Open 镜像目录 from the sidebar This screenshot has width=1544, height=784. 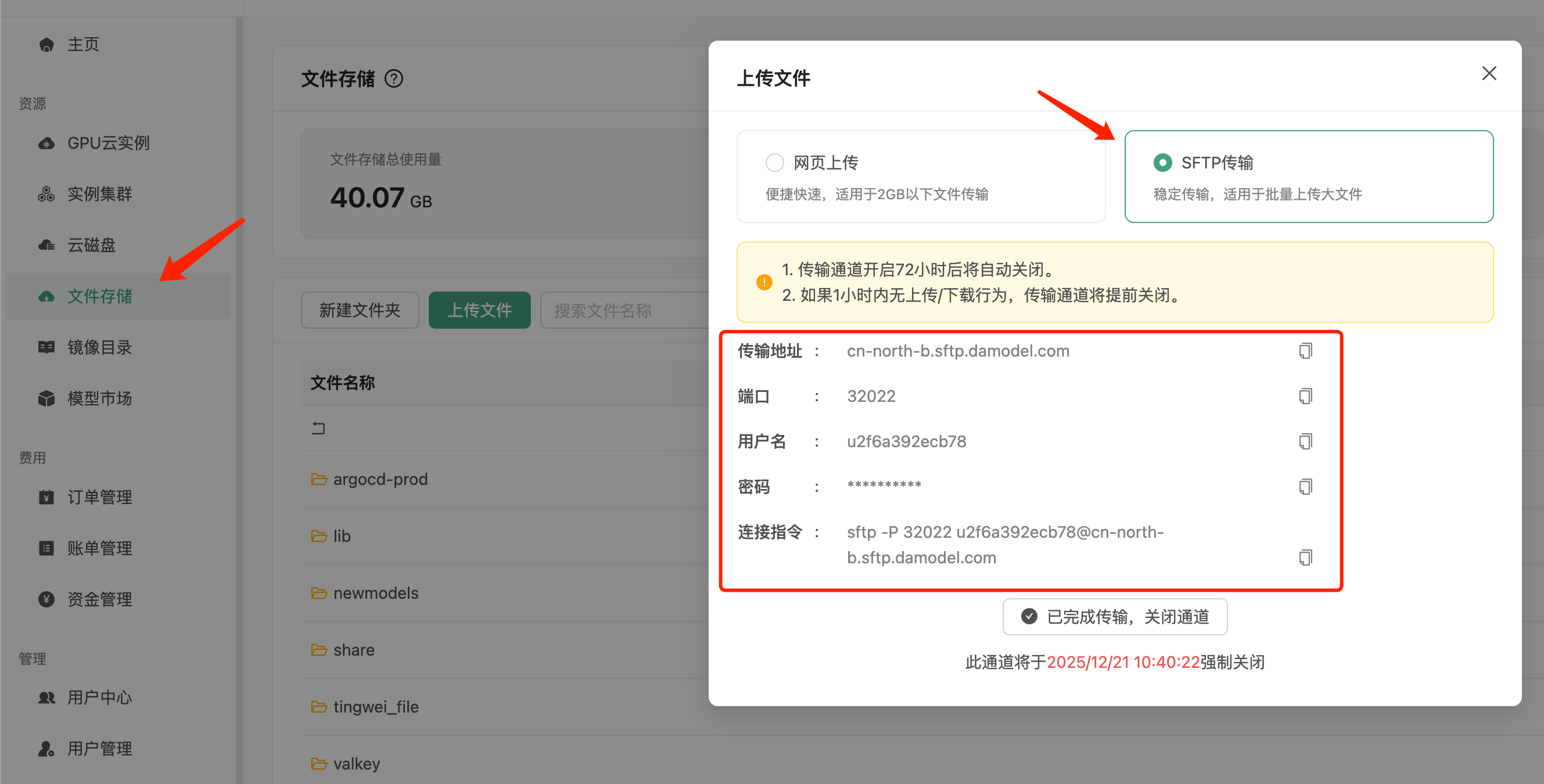click(x=99, y=348)
